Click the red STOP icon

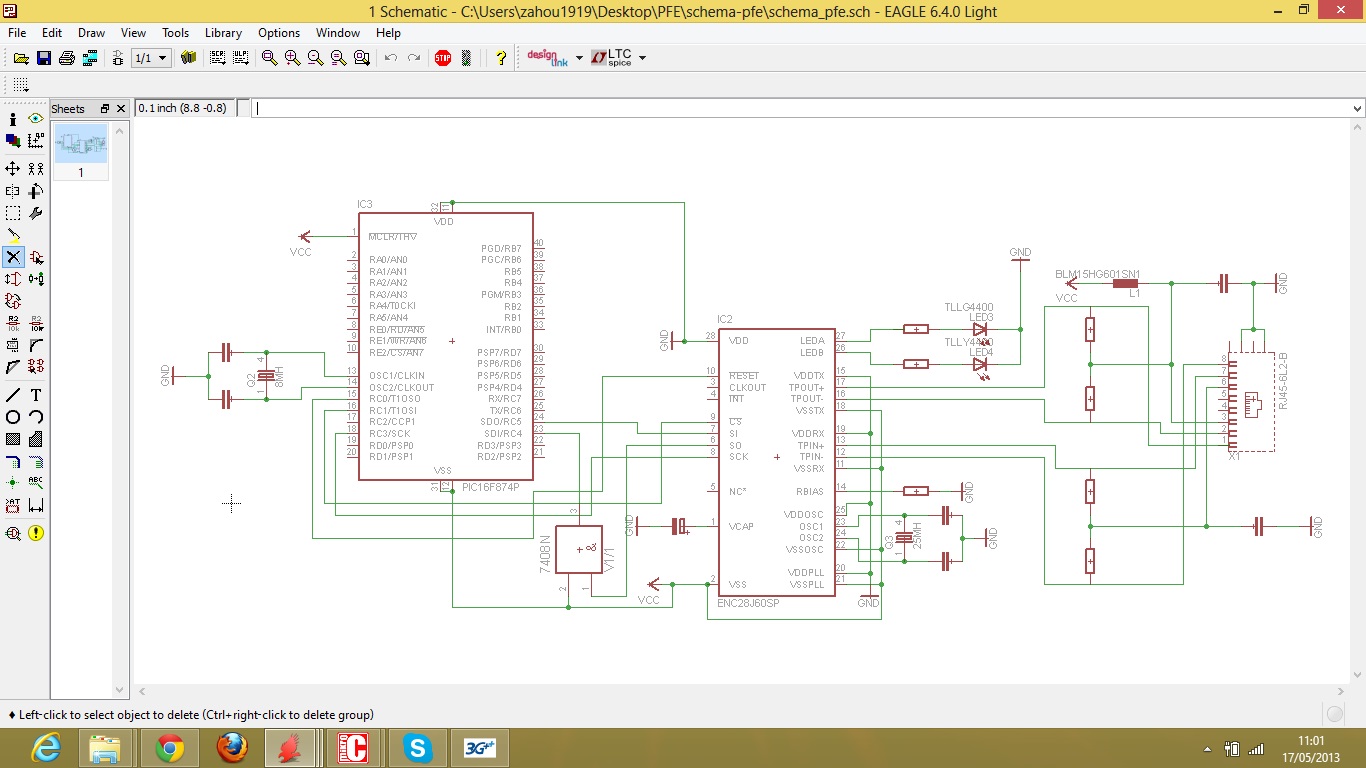point(443,58)
